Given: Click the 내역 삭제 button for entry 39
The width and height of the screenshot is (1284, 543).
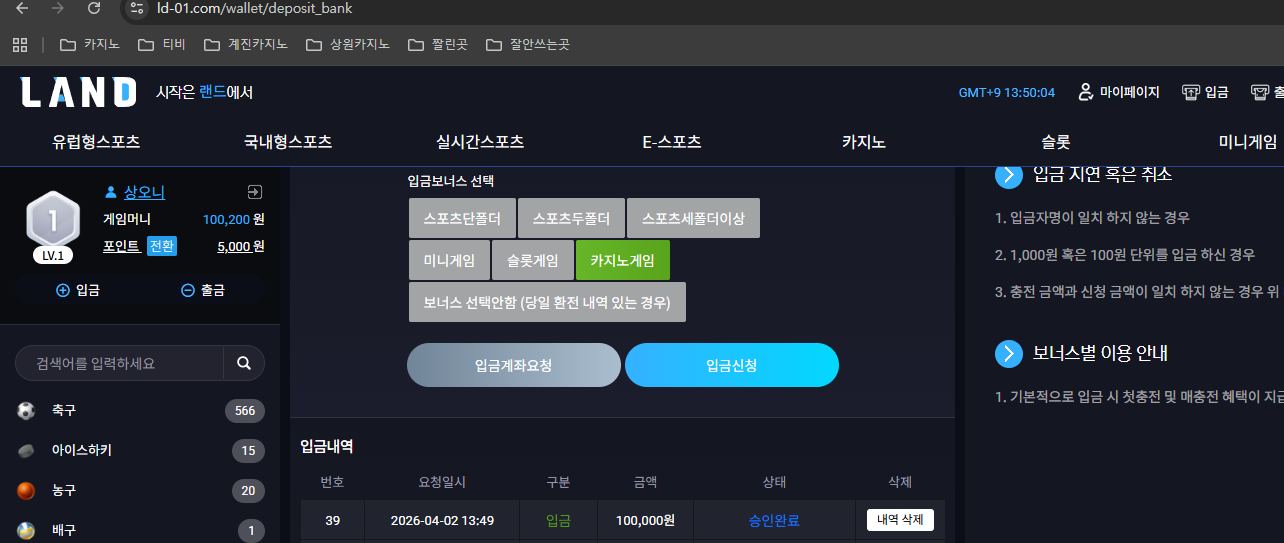Looking at the screenshot, I should (900, 520).
